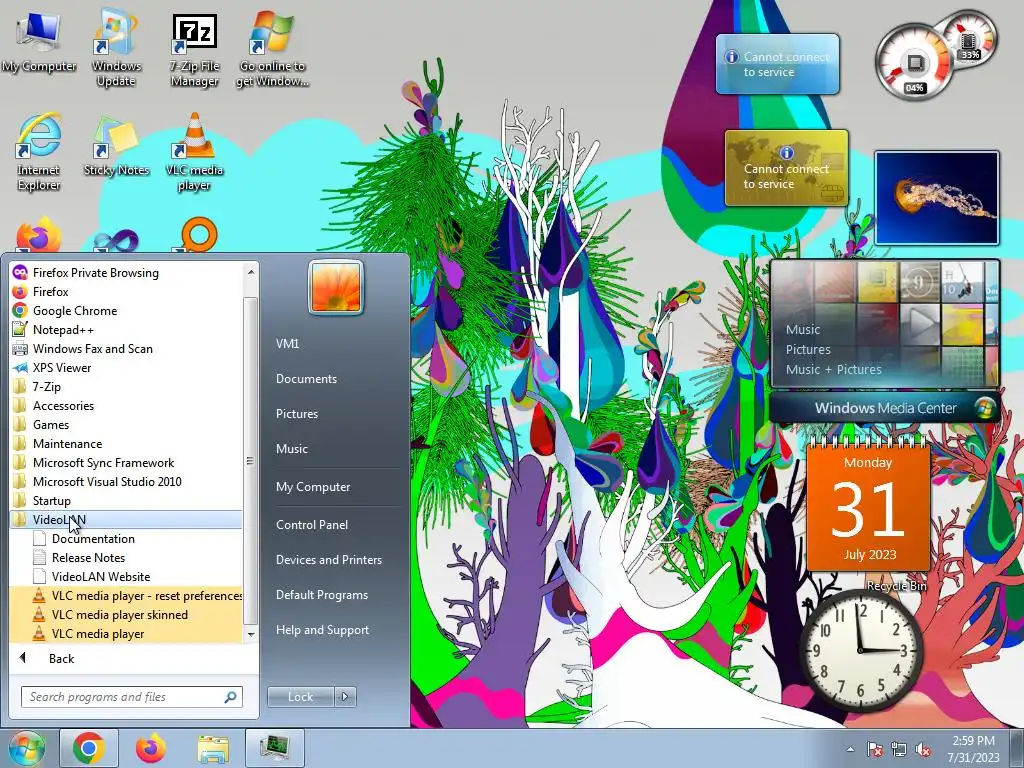
Task: Open Default Programs from Start menu
Action: coord(322,595)
